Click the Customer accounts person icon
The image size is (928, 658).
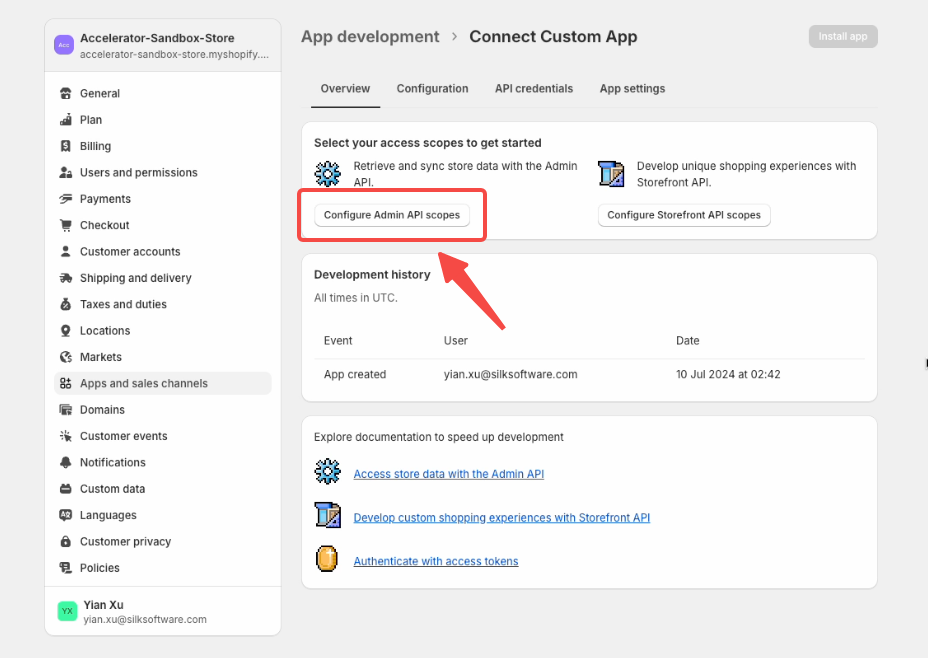click(x=66, y=251)
